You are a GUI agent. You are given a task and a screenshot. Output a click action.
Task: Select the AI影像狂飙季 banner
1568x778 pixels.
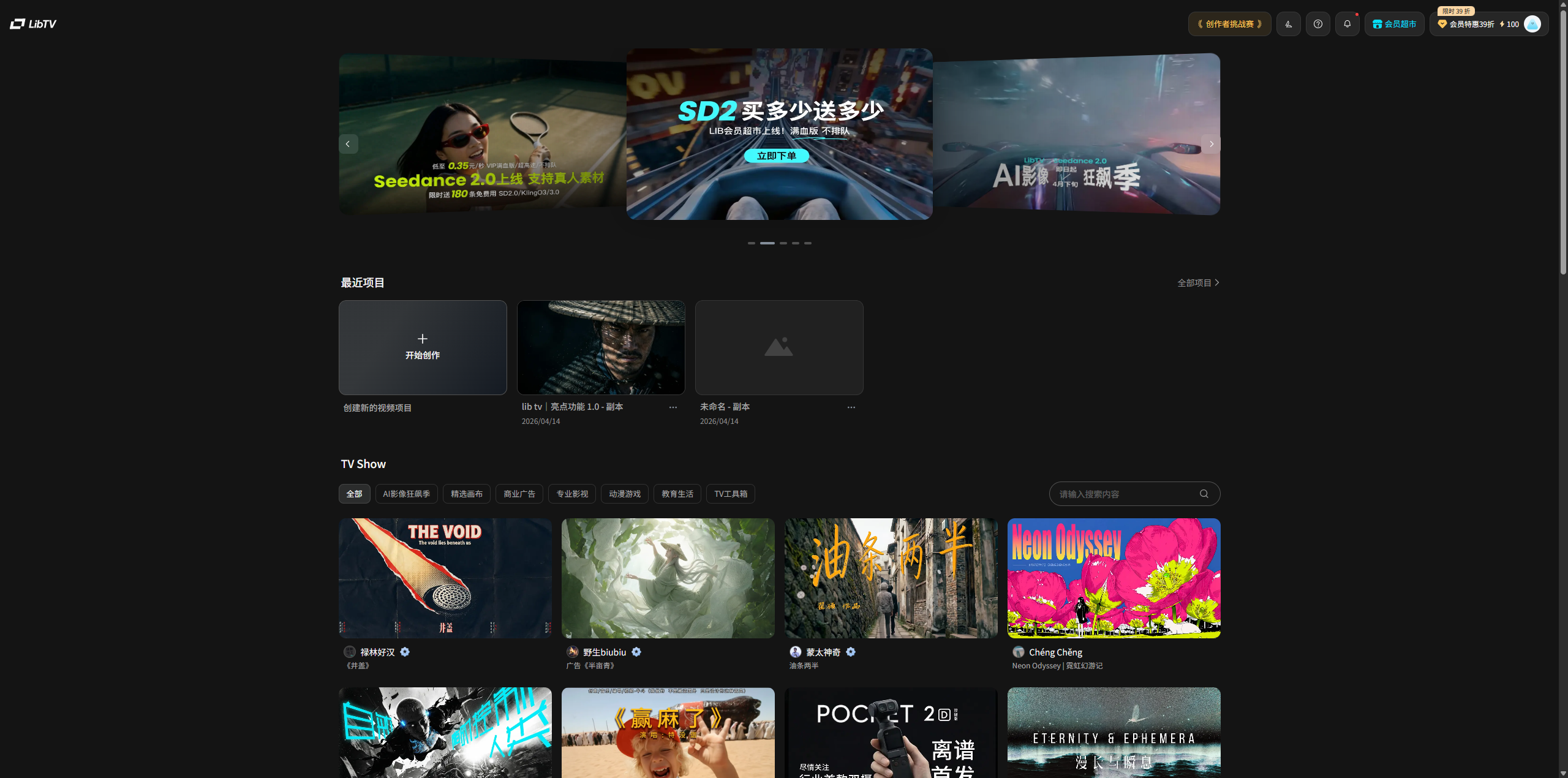point(1076,134)
